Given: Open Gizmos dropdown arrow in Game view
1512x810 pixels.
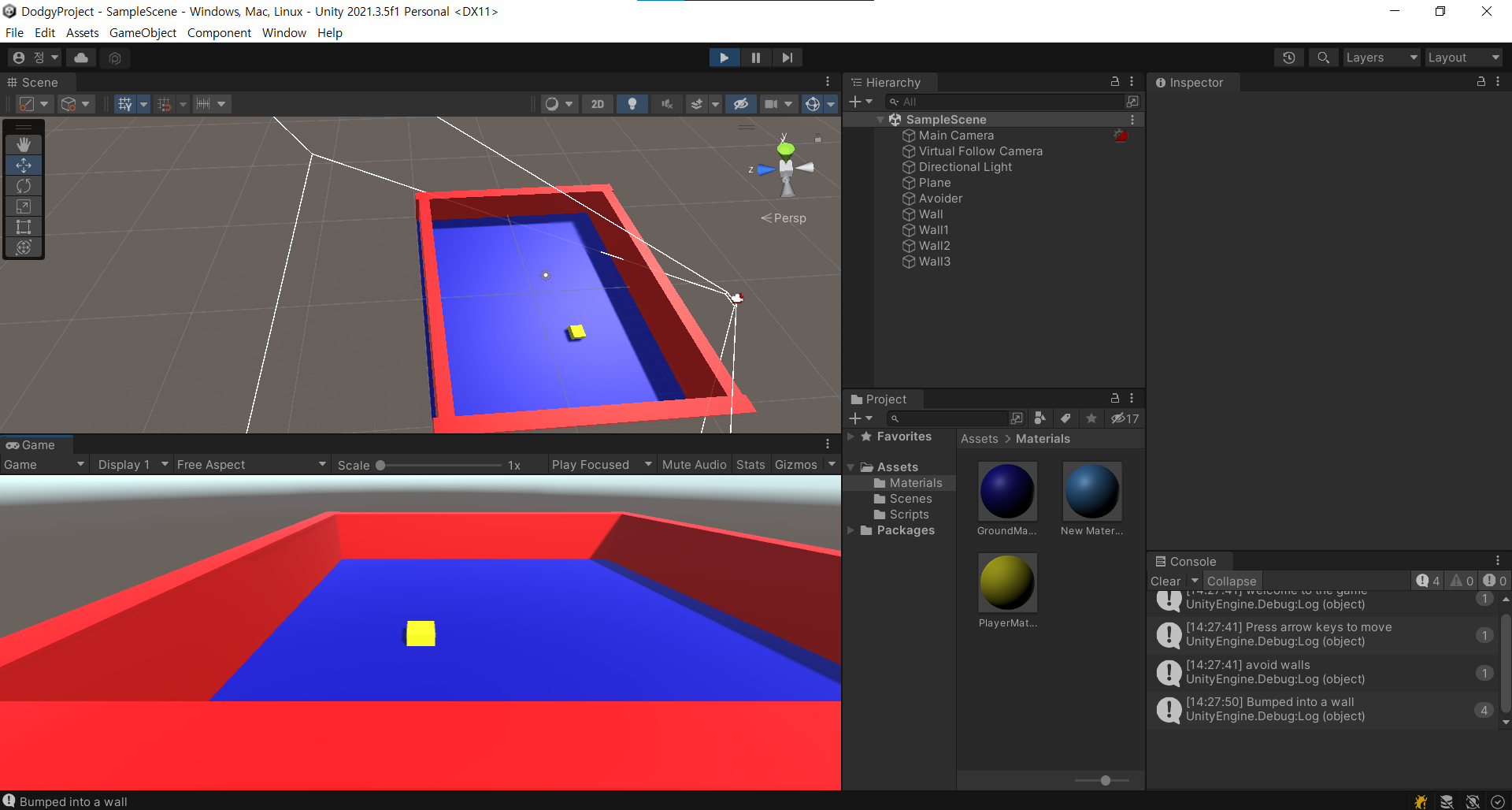Looking at the screenshot, I should pyautogui.click(x=832, y=465).
